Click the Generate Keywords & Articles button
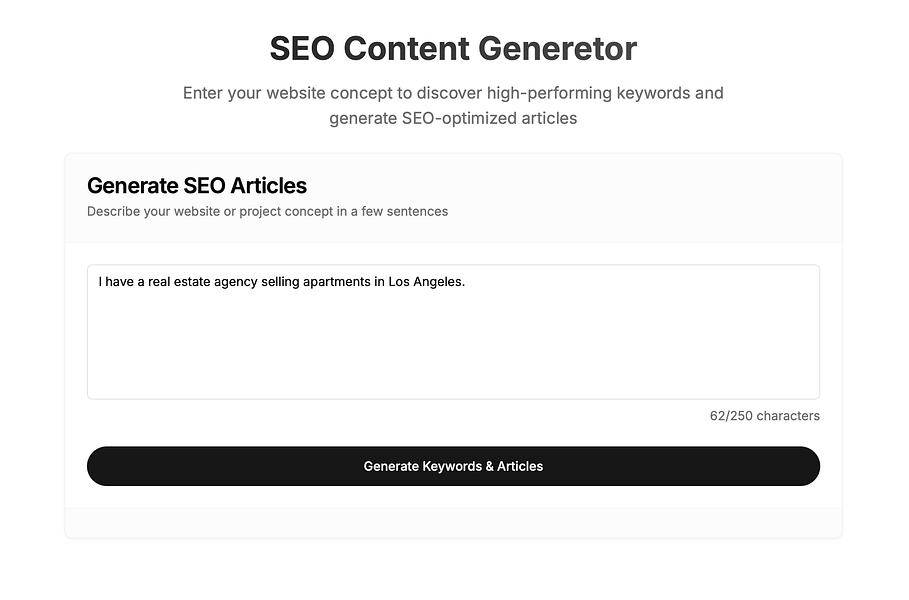The height and width of the screenshot is (600, 909). point(453,466)
